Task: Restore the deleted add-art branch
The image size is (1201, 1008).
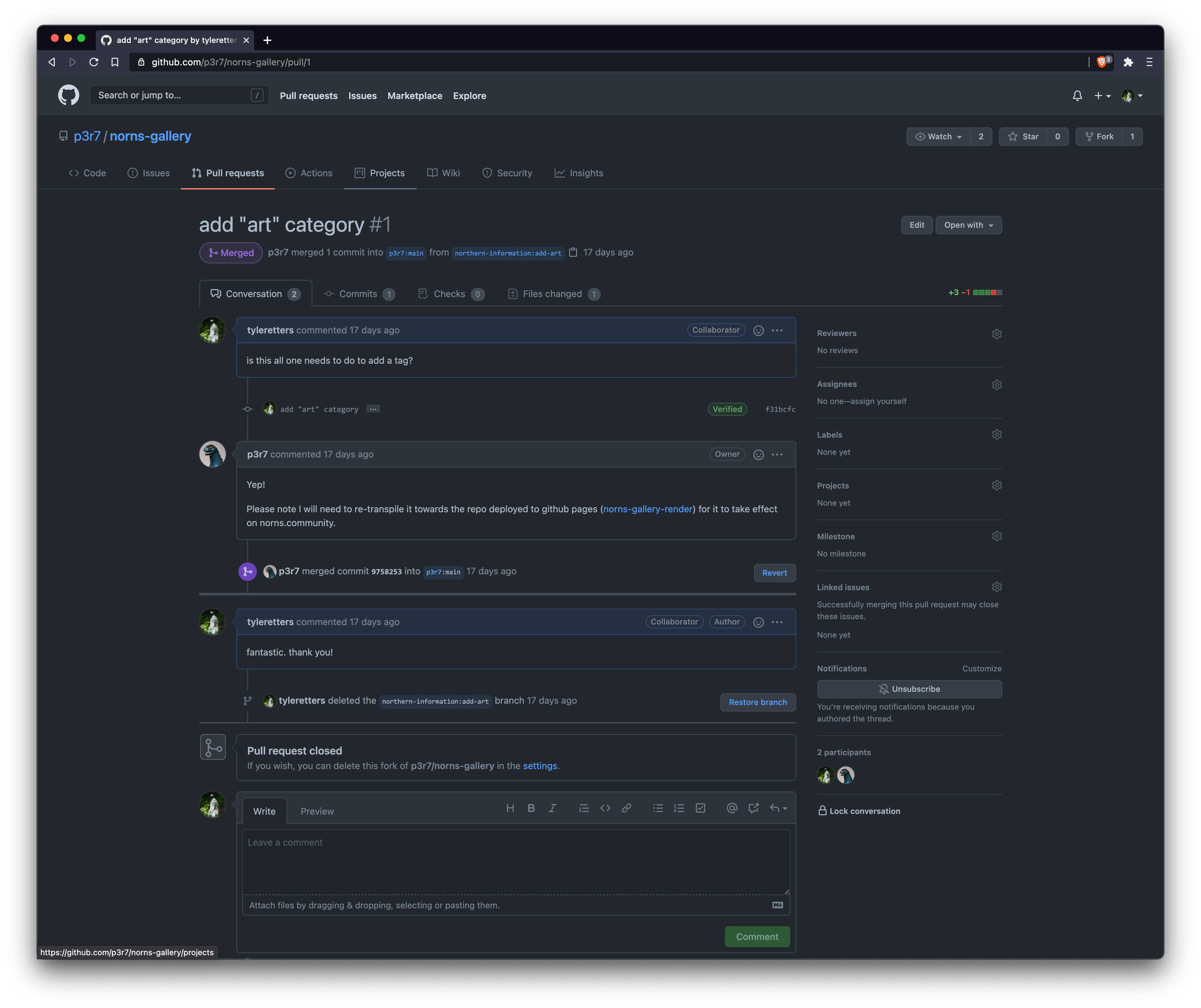Action: 758,702
